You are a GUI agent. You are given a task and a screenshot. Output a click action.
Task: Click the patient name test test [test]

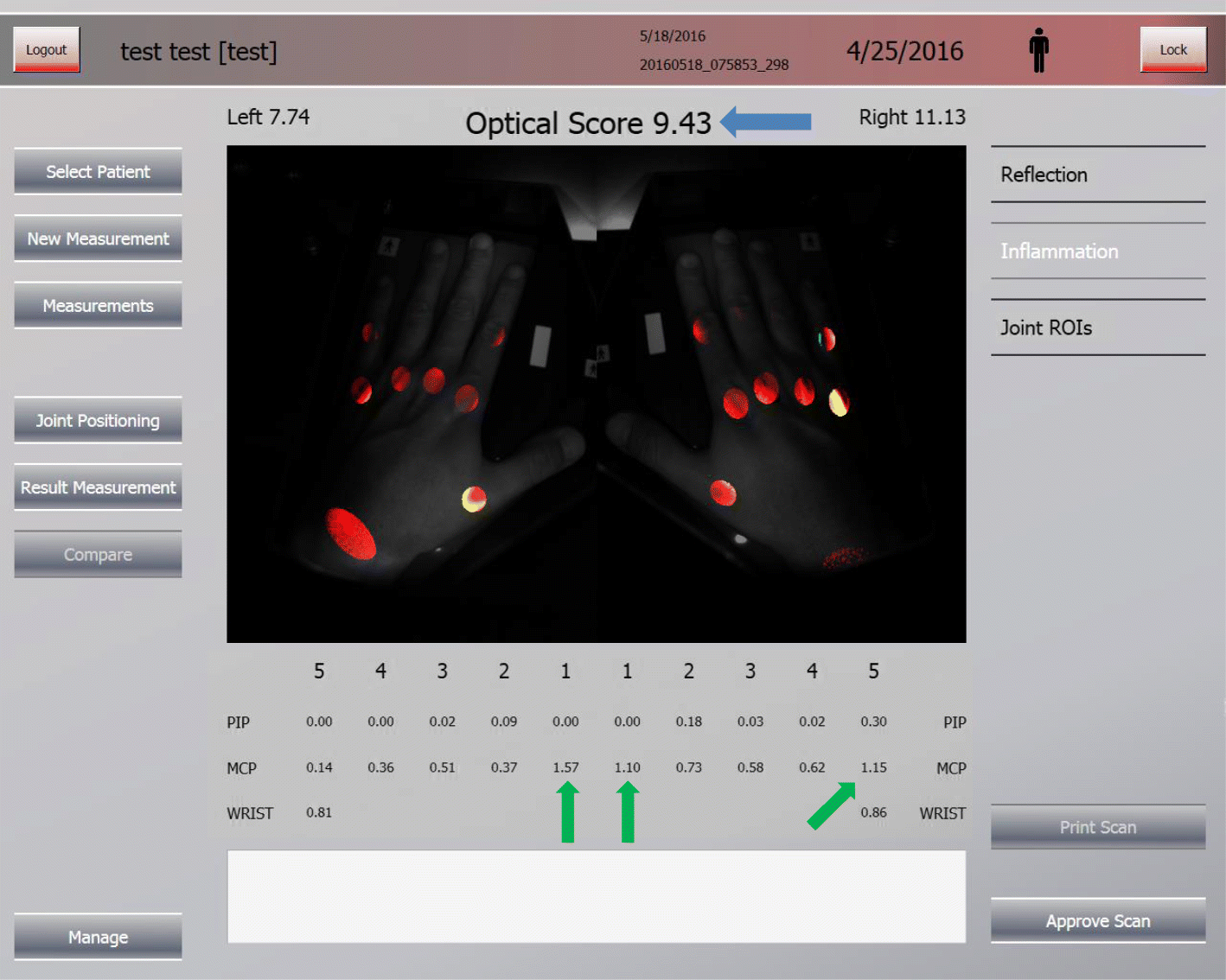199,52
